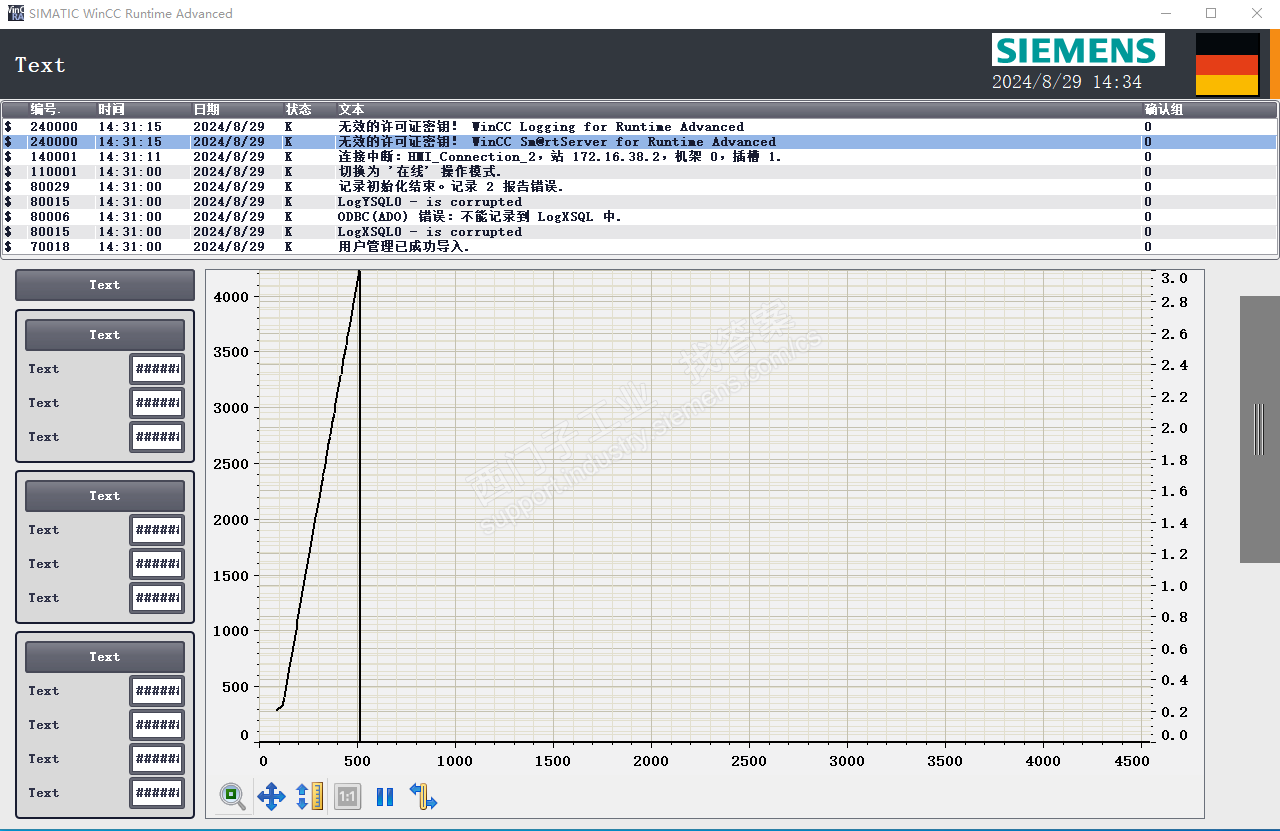Viewport: 1280px width, 831px height.
Task: Activate the zoom area magnifier tool
Action: pyautogui.click(x=233, y=797)
